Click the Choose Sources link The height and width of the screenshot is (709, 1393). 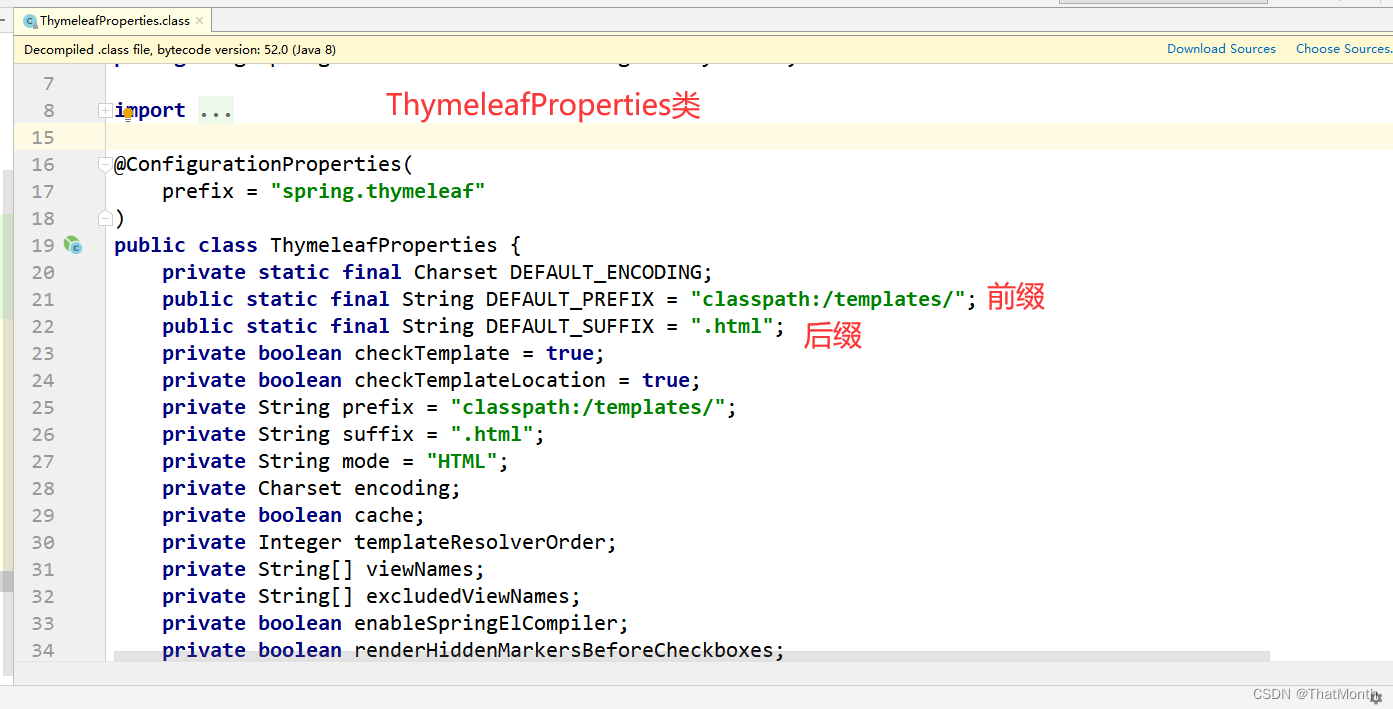[1343, 49]
